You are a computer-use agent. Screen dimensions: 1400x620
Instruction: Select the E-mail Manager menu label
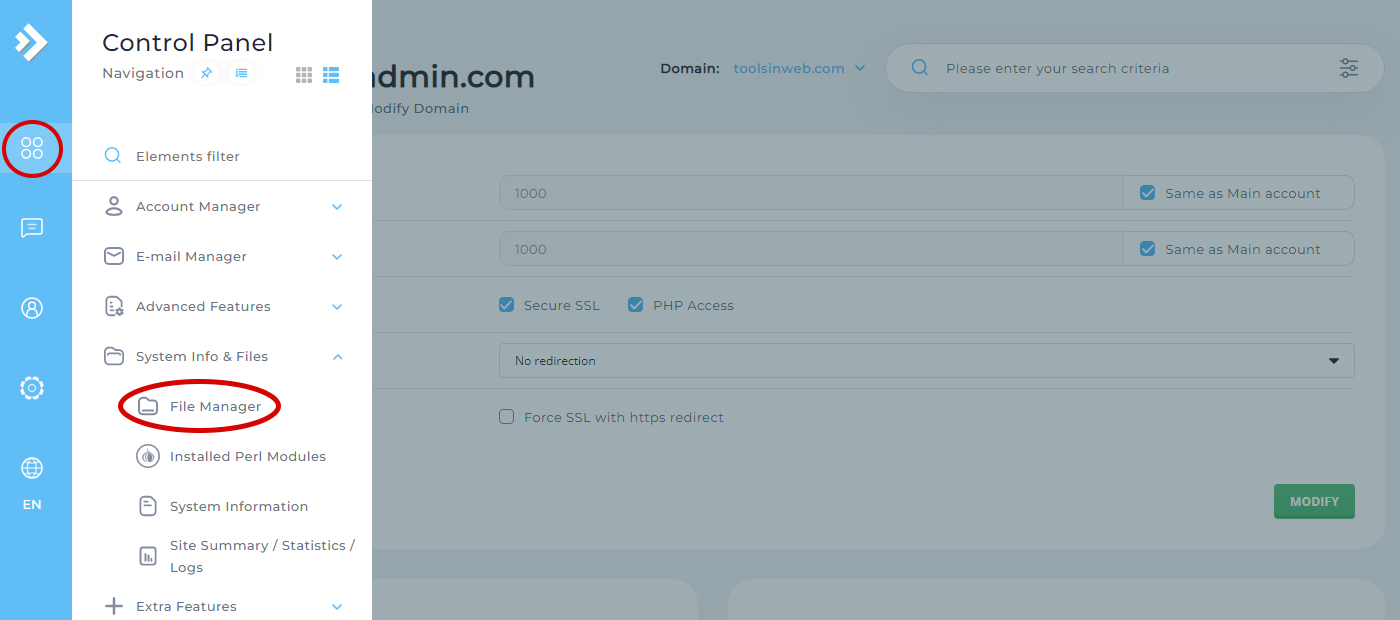[191, 256]
